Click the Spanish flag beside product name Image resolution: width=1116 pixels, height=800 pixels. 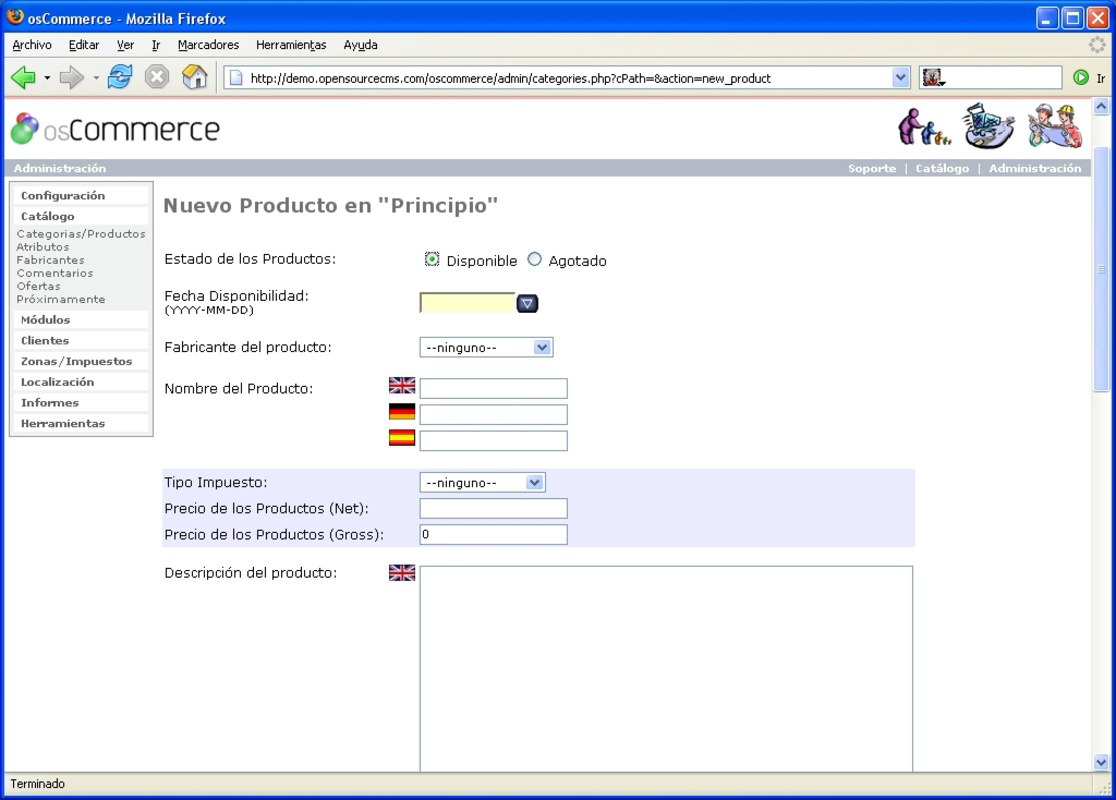click(x=402, y=438)
